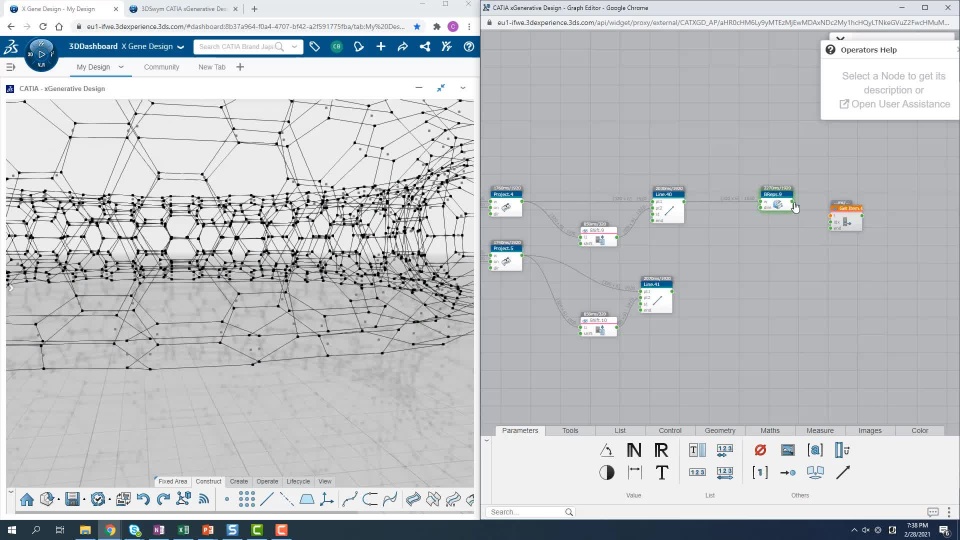This screenshot has height=540, width=960.
Task: Open the Geometry tab in Graph Editor
Action: point(720,430)
